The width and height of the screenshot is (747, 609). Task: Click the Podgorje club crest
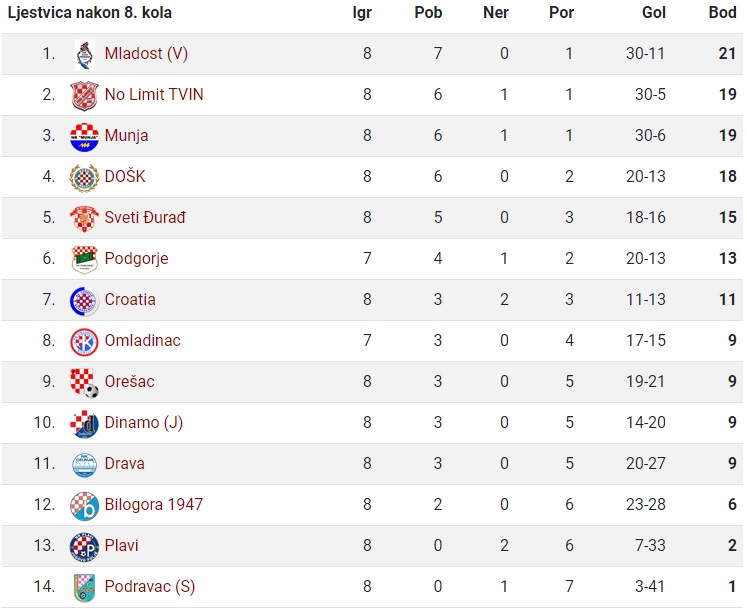click(x=84, y=260)
